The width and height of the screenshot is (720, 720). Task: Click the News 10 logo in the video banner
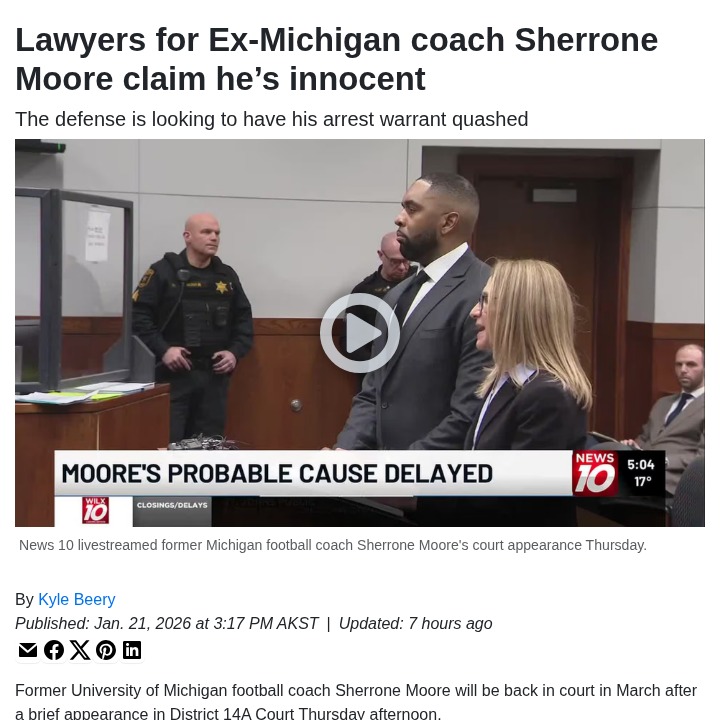tap(595, 473)
